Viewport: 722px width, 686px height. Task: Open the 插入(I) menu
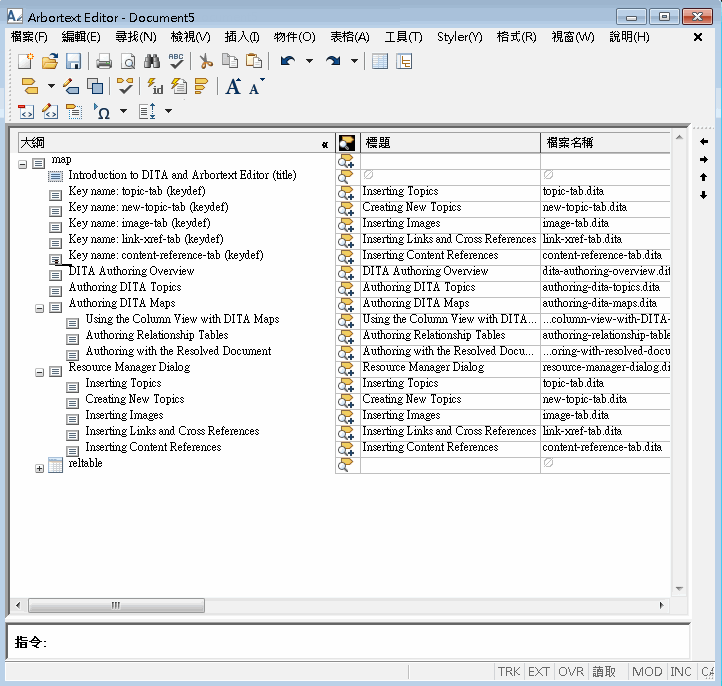tap(242, 37)
